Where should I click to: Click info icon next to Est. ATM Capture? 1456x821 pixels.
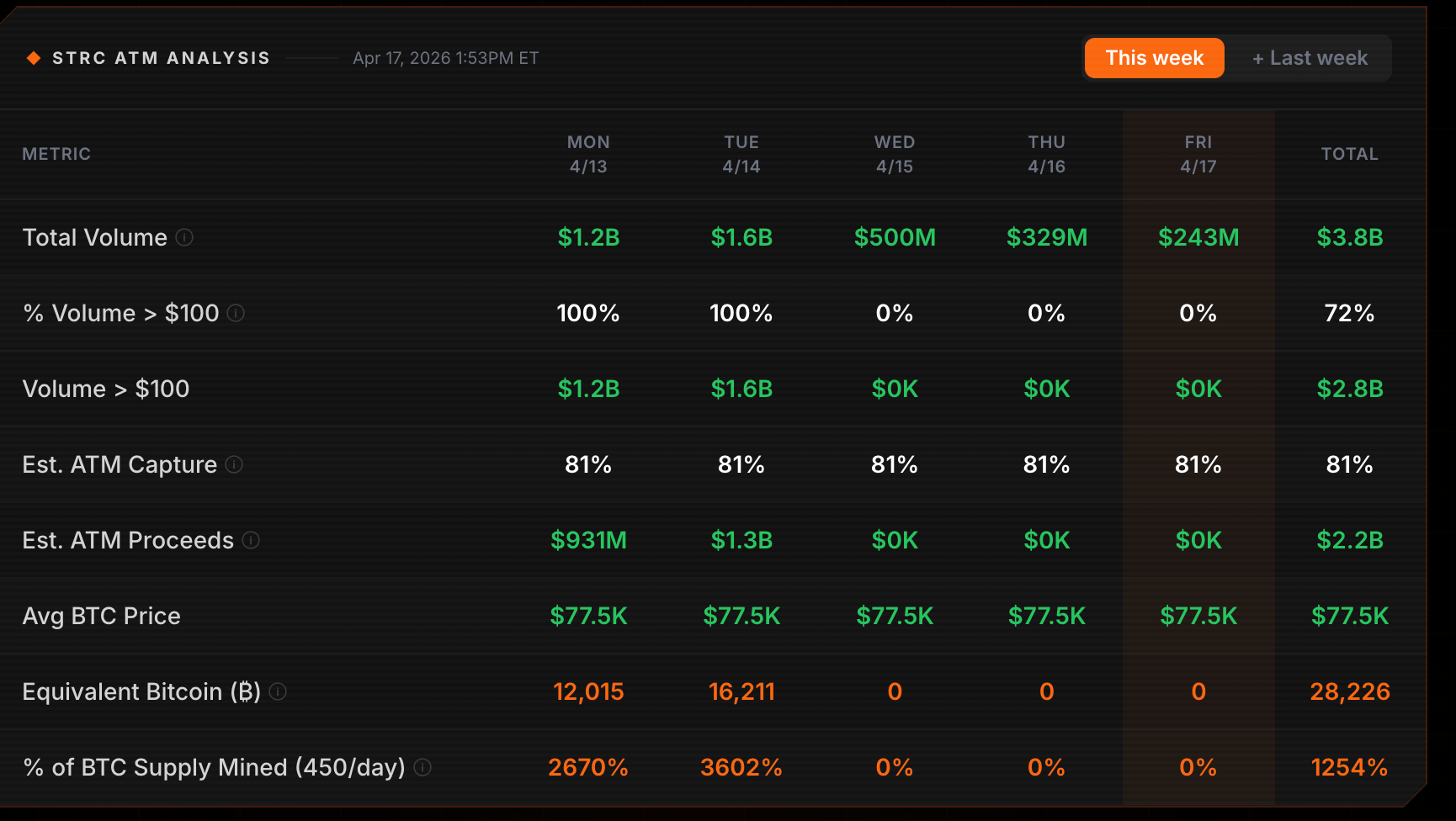tap(234, 464)
